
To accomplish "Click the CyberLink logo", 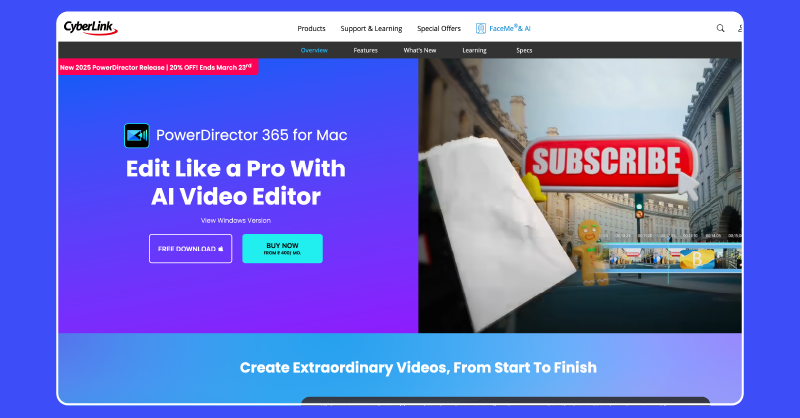I will click(87, 28).
